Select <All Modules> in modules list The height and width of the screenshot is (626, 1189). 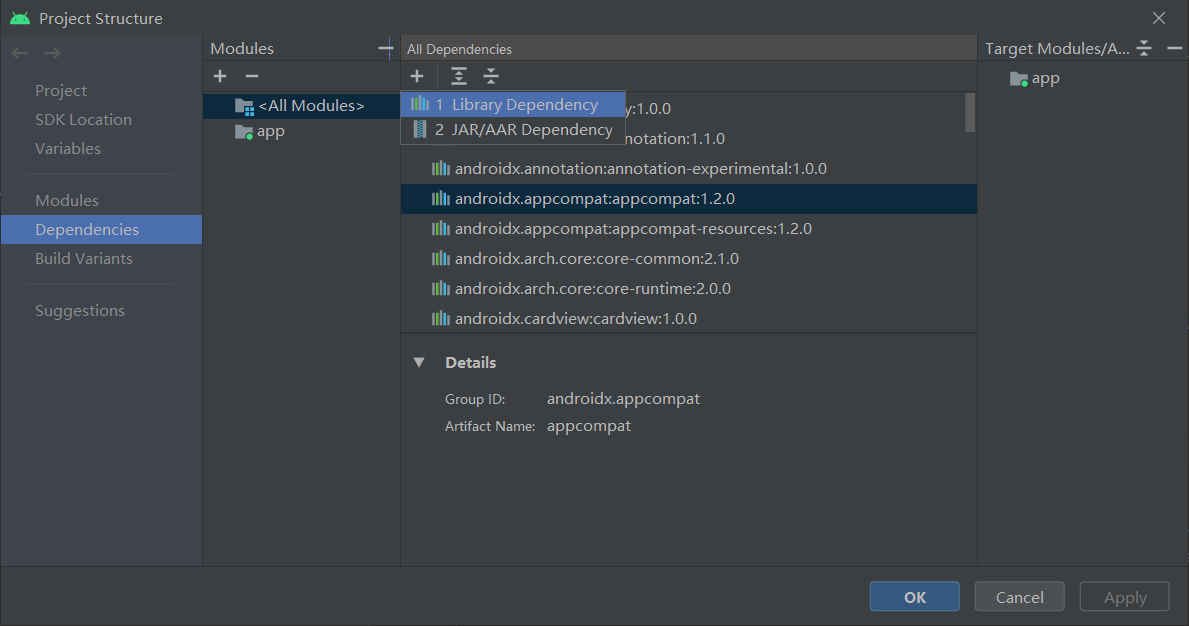[x=302, y=106]
